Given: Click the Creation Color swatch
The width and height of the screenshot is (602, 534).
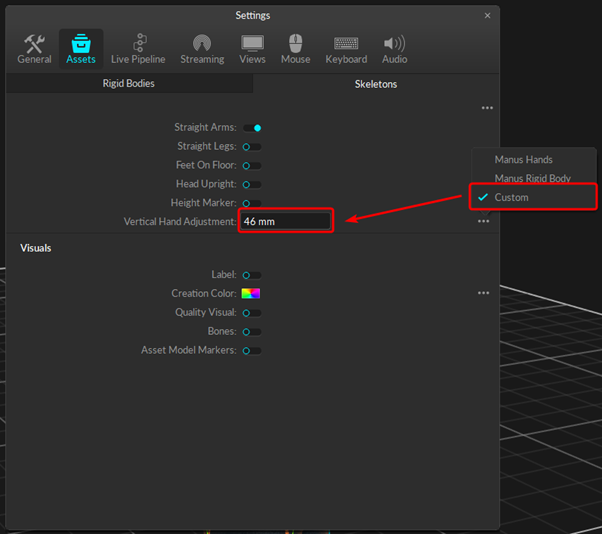Looking at the screenshot, I should (250, 294).
